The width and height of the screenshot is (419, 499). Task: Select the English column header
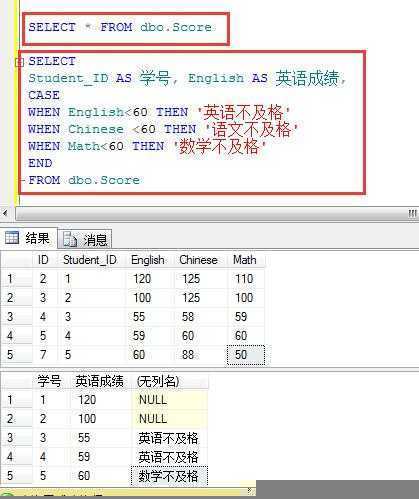(x=148, y=260)
